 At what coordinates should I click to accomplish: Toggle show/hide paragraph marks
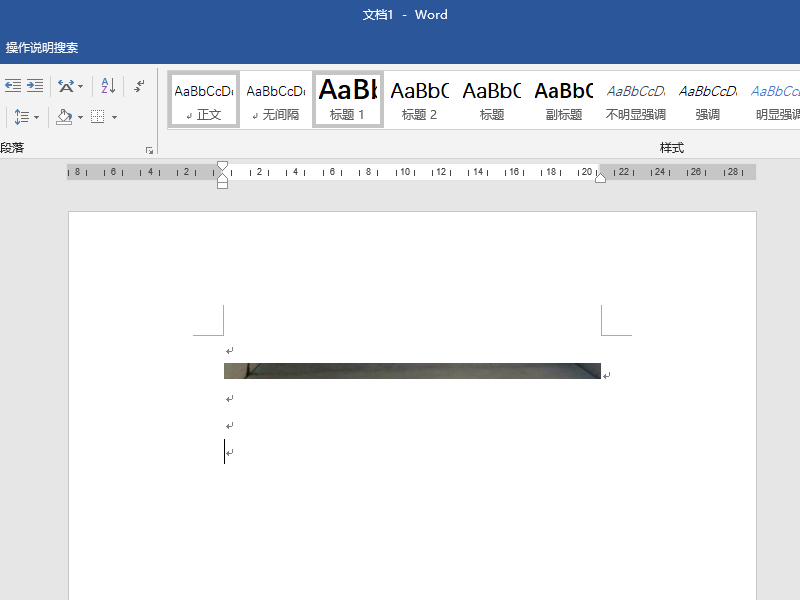[x=140, y=86]
